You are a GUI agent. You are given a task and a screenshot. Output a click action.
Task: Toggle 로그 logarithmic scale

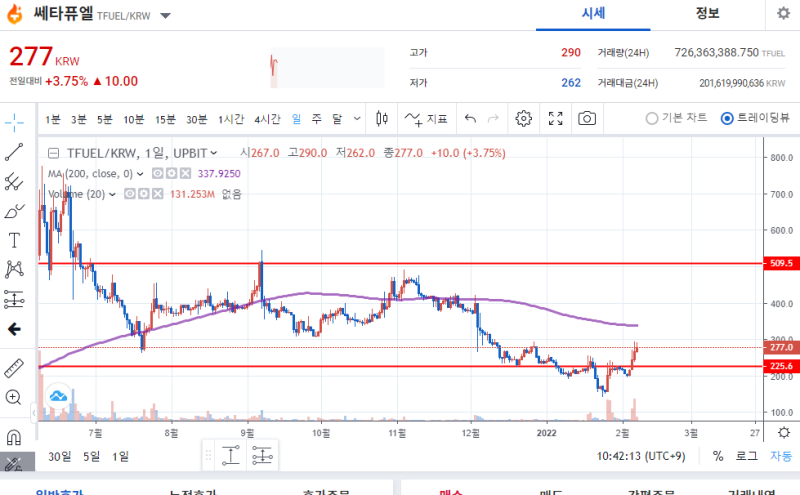pyautogui.click(x=747, y=456)
